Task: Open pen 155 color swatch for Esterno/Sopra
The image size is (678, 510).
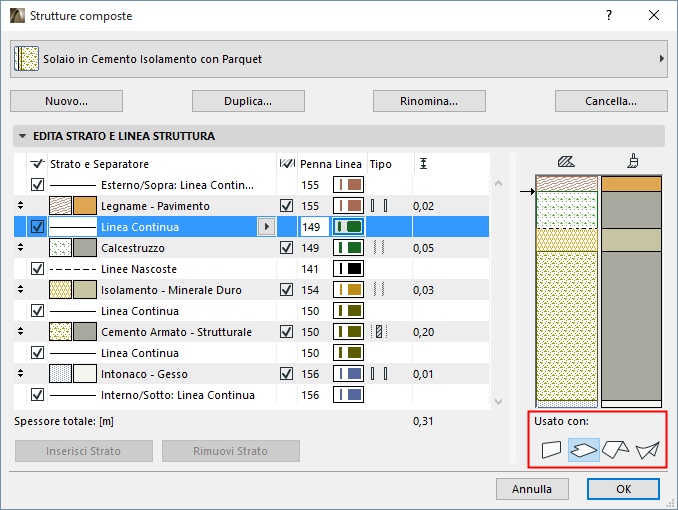Action: tap(348, 185)
